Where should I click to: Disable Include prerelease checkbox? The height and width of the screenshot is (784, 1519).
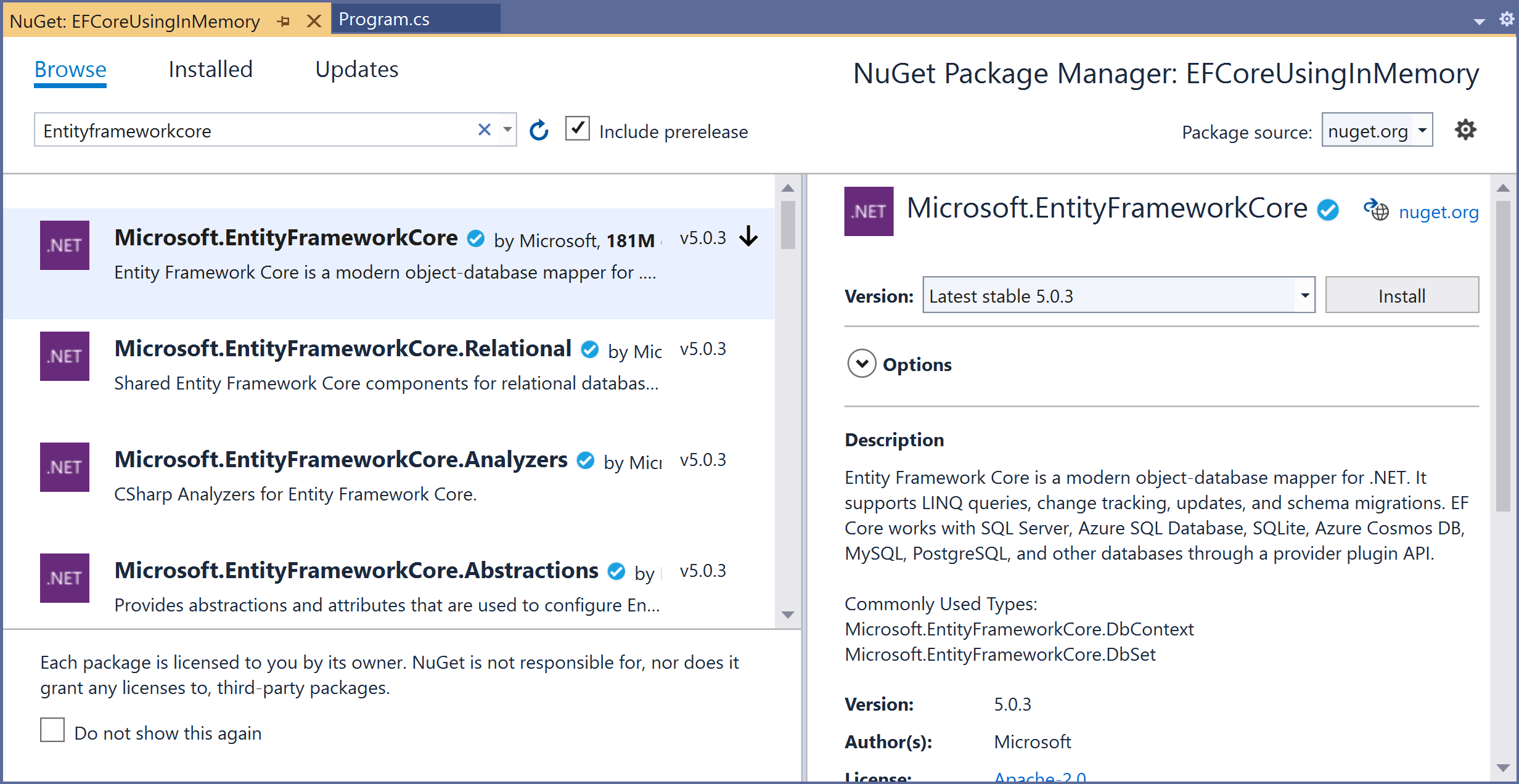point(578,129)
